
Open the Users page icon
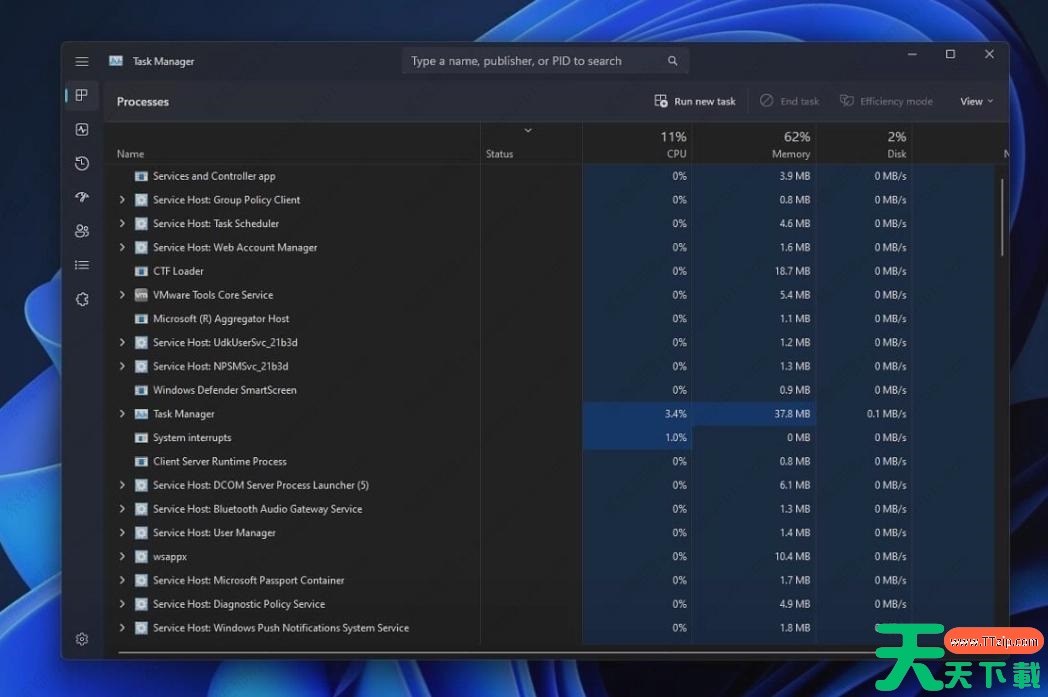(x=82, y=231)
